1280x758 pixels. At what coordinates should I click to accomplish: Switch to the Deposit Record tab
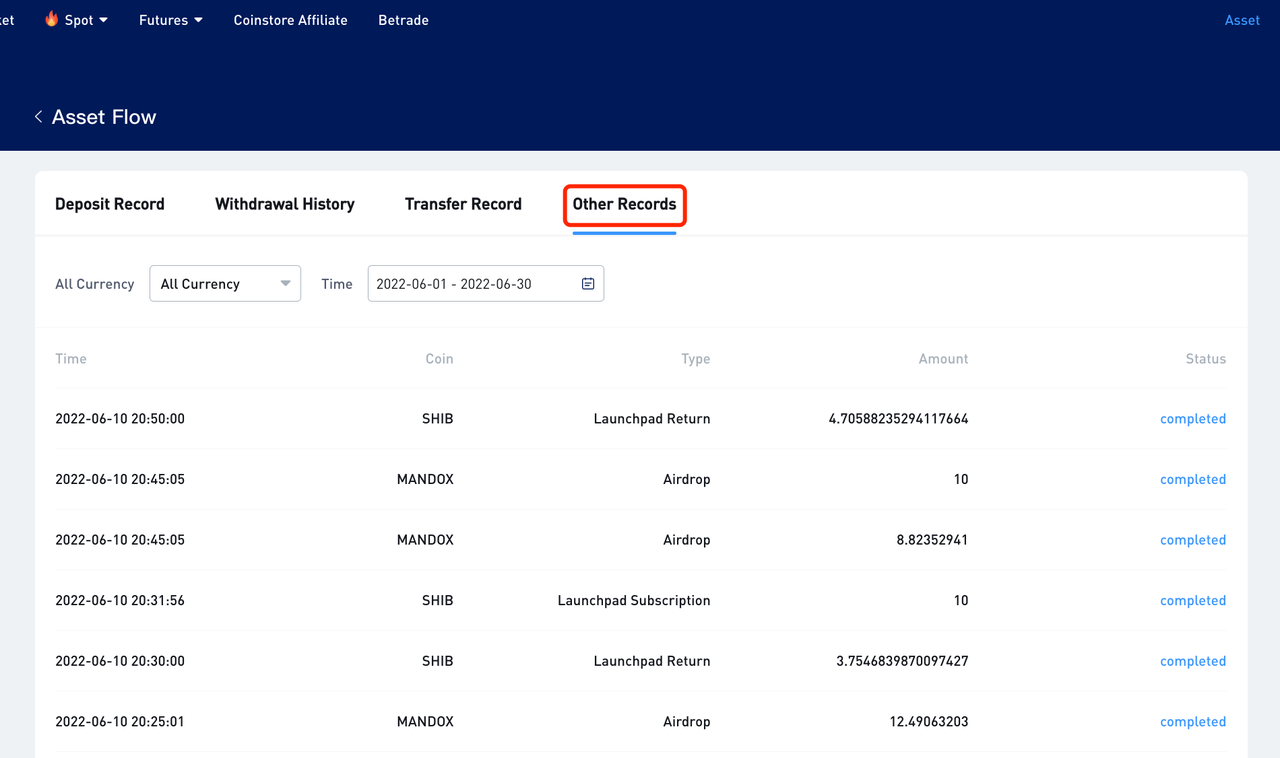110,204
